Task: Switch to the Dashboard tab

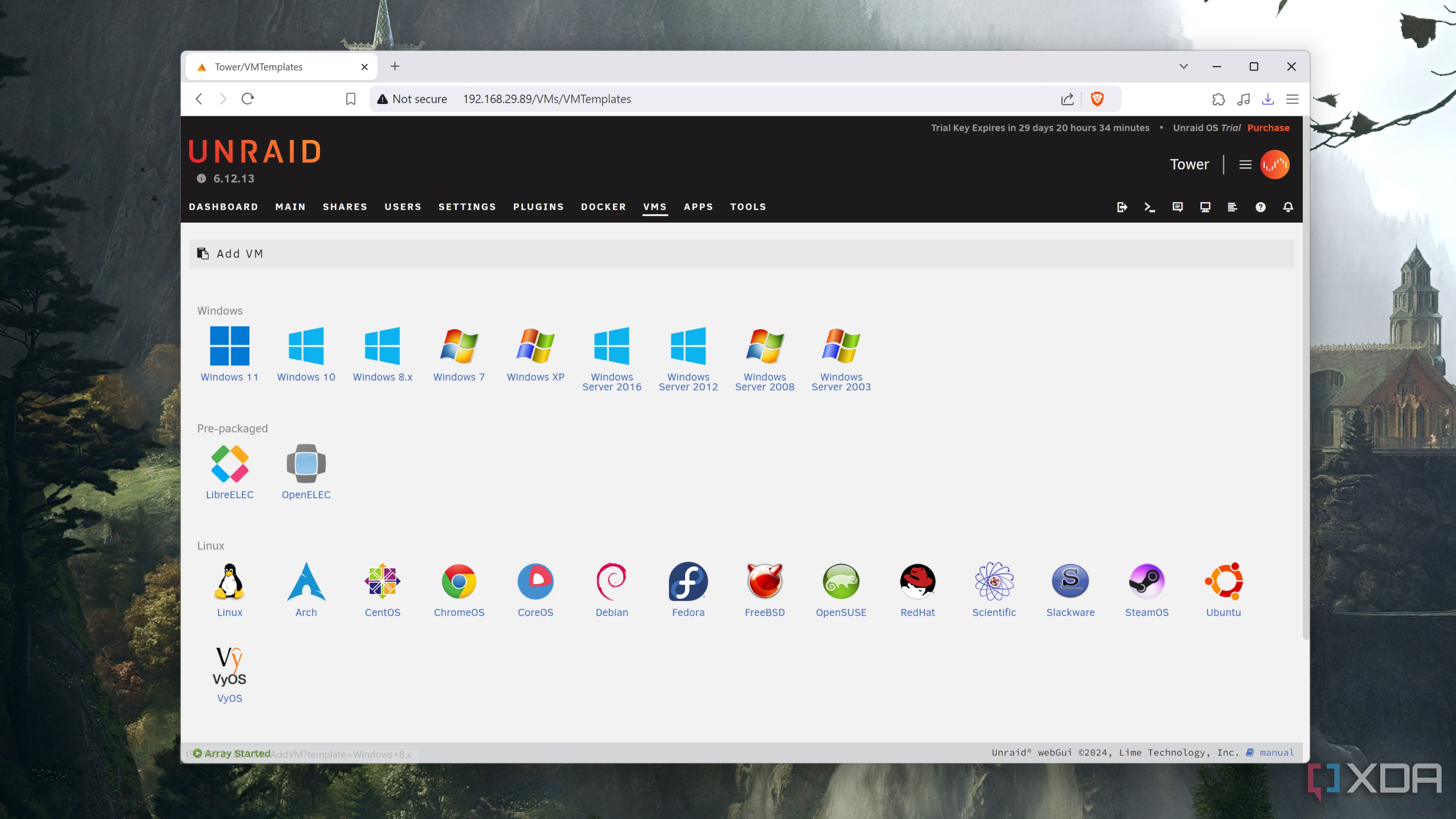Action: click(x=223, y=207)
